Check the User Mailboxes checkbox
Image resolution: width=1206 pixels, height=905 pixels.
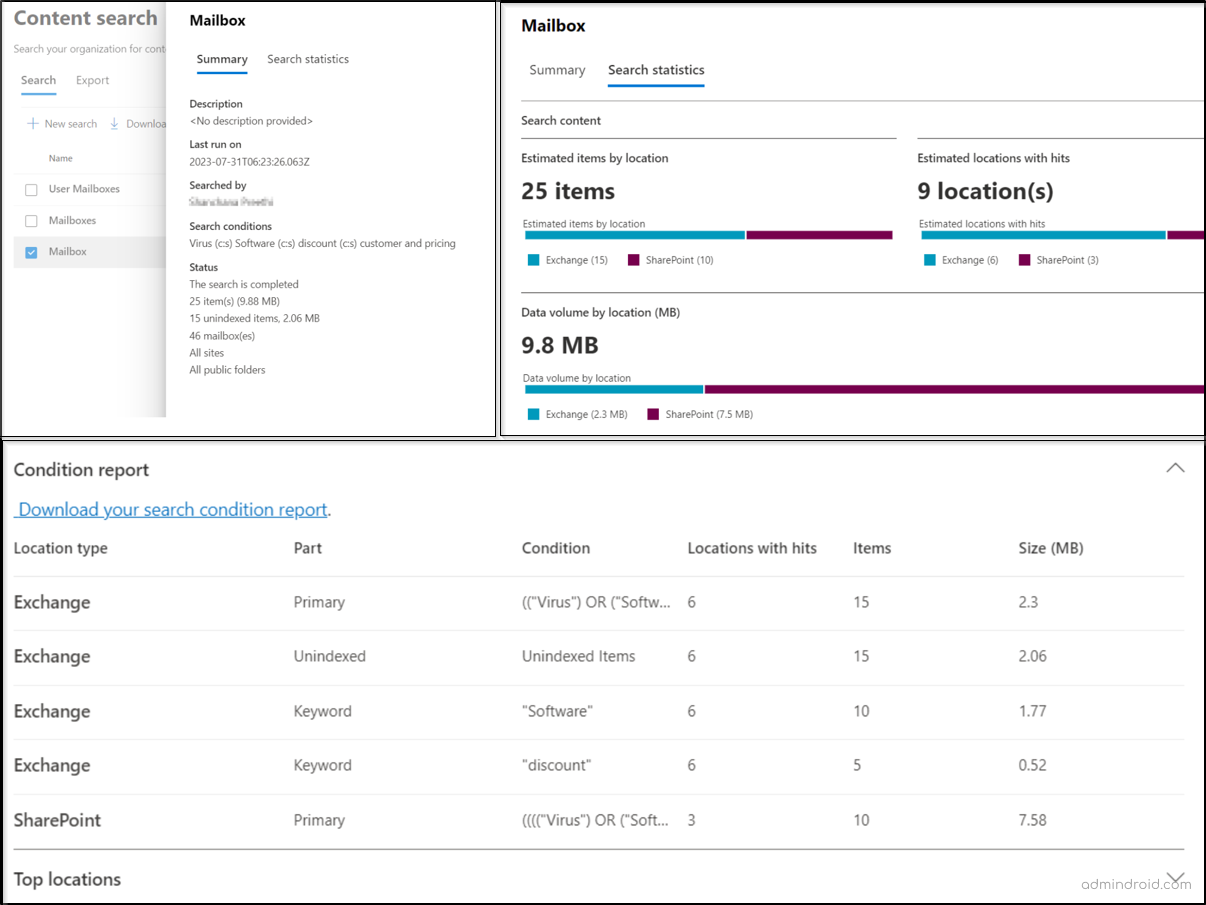click(x=31, y=189)
